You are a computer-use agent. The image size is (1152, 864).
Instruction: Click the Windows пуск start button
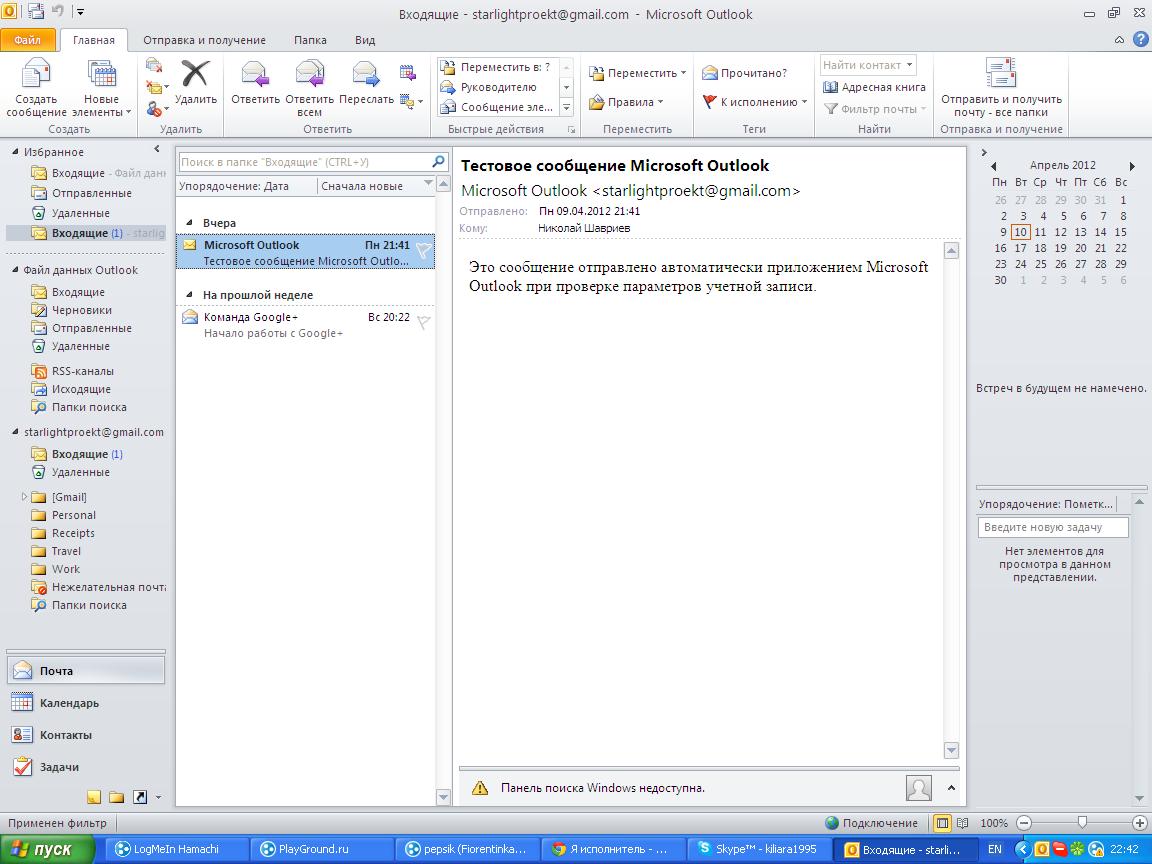point(47,849)
